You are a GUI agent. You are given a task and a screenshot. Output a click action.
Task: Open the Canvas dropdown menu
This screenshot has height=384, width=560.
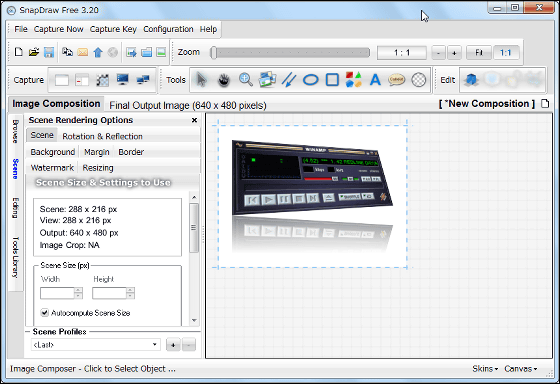coord(520,369)
